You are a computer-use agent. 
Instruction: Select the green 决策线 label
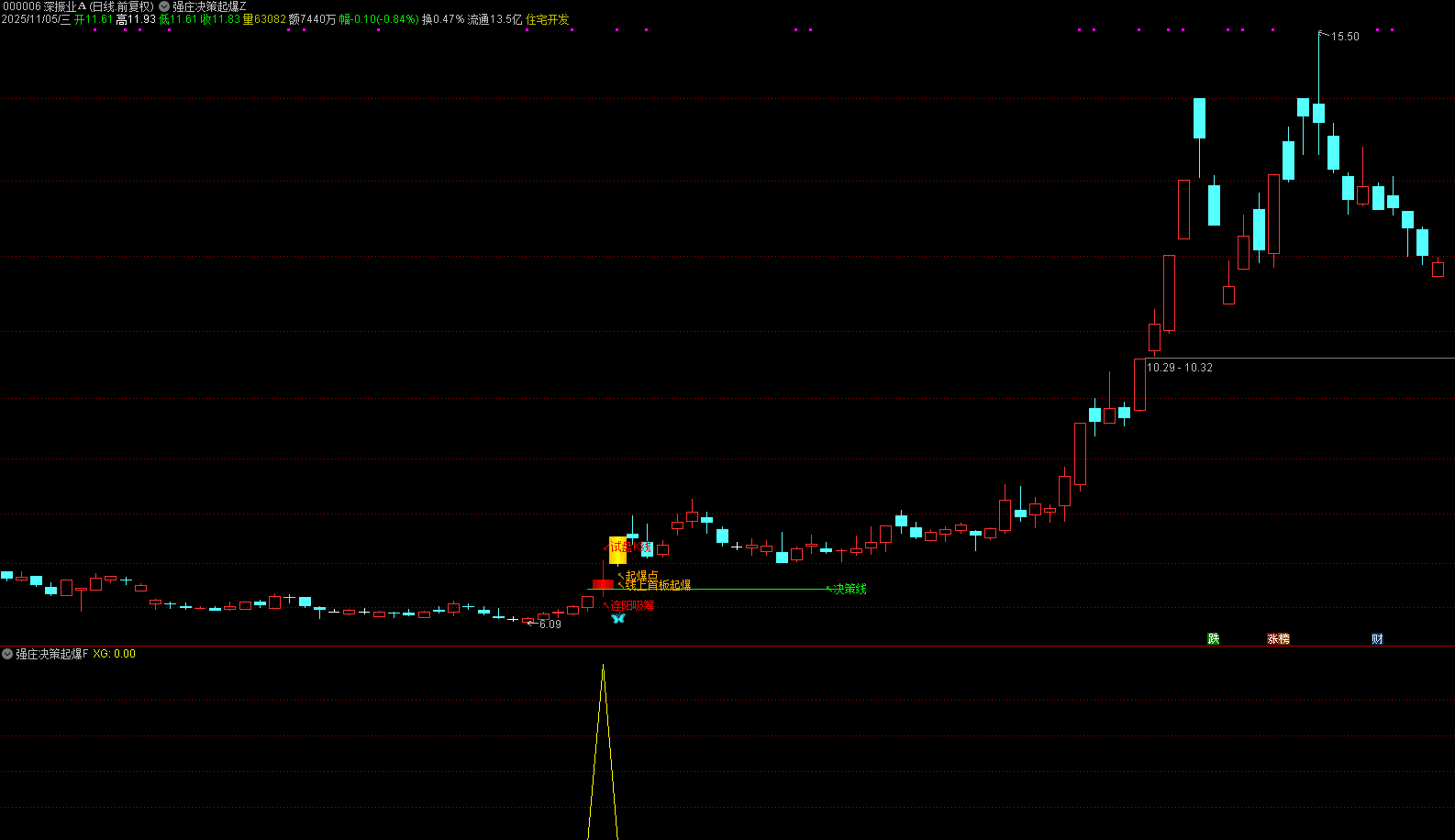(x=850, y=589)
